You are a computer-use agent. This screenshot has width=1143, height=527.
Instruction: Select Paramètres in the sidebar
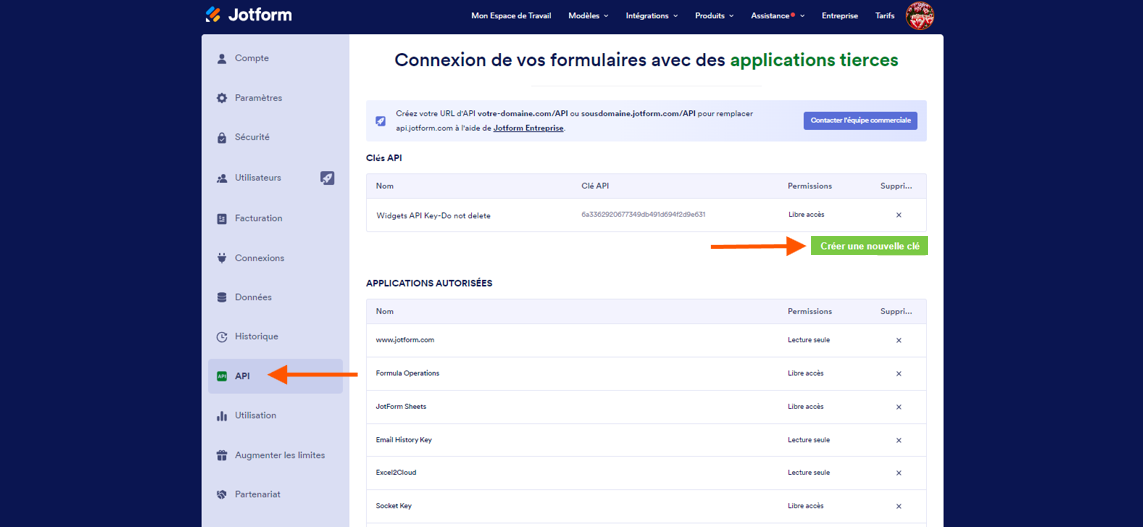276,98
